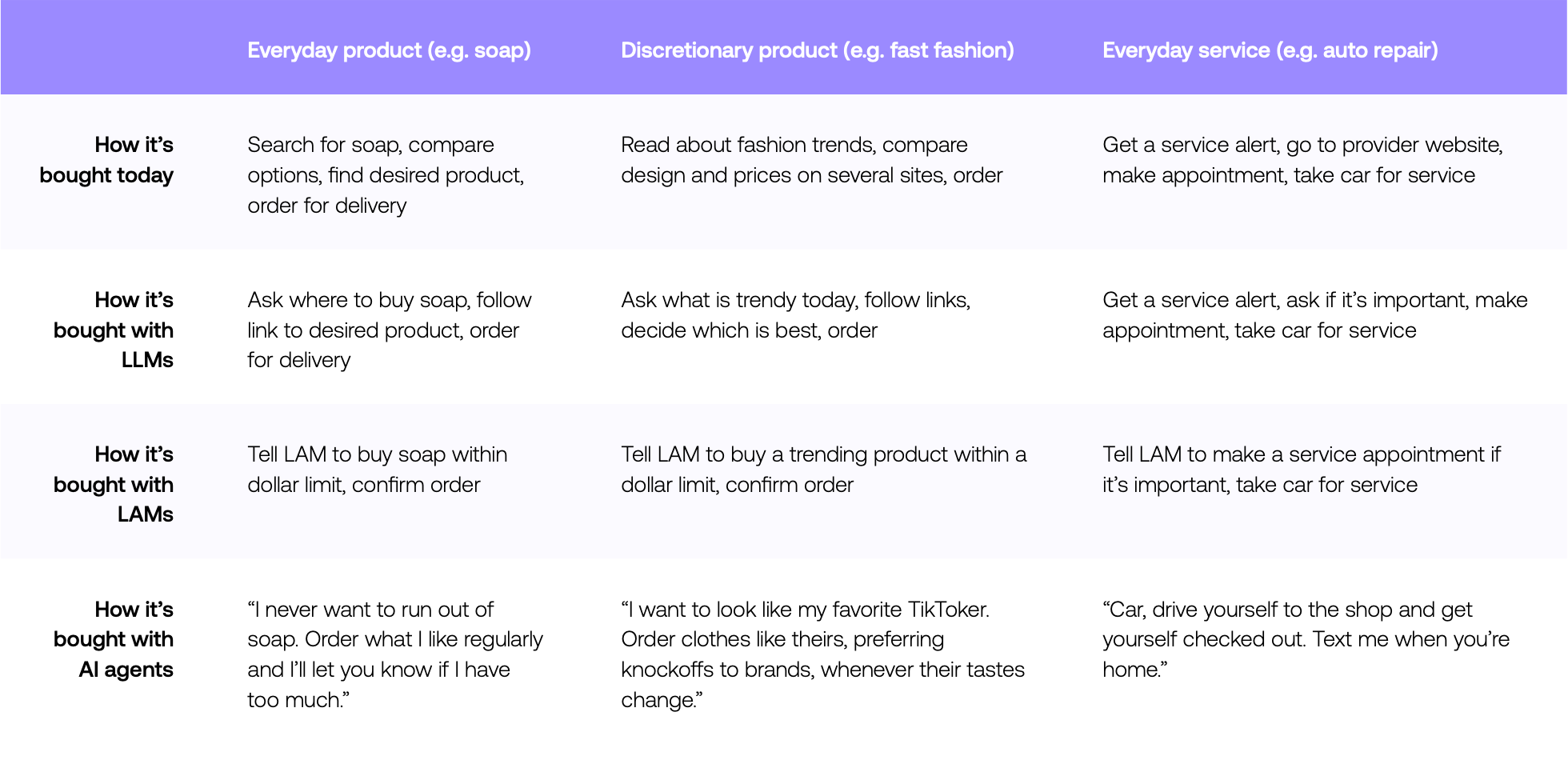1568x784 pixels.
Task: Select the 'Read about fashion trends' cell
Action: [812, 160]
